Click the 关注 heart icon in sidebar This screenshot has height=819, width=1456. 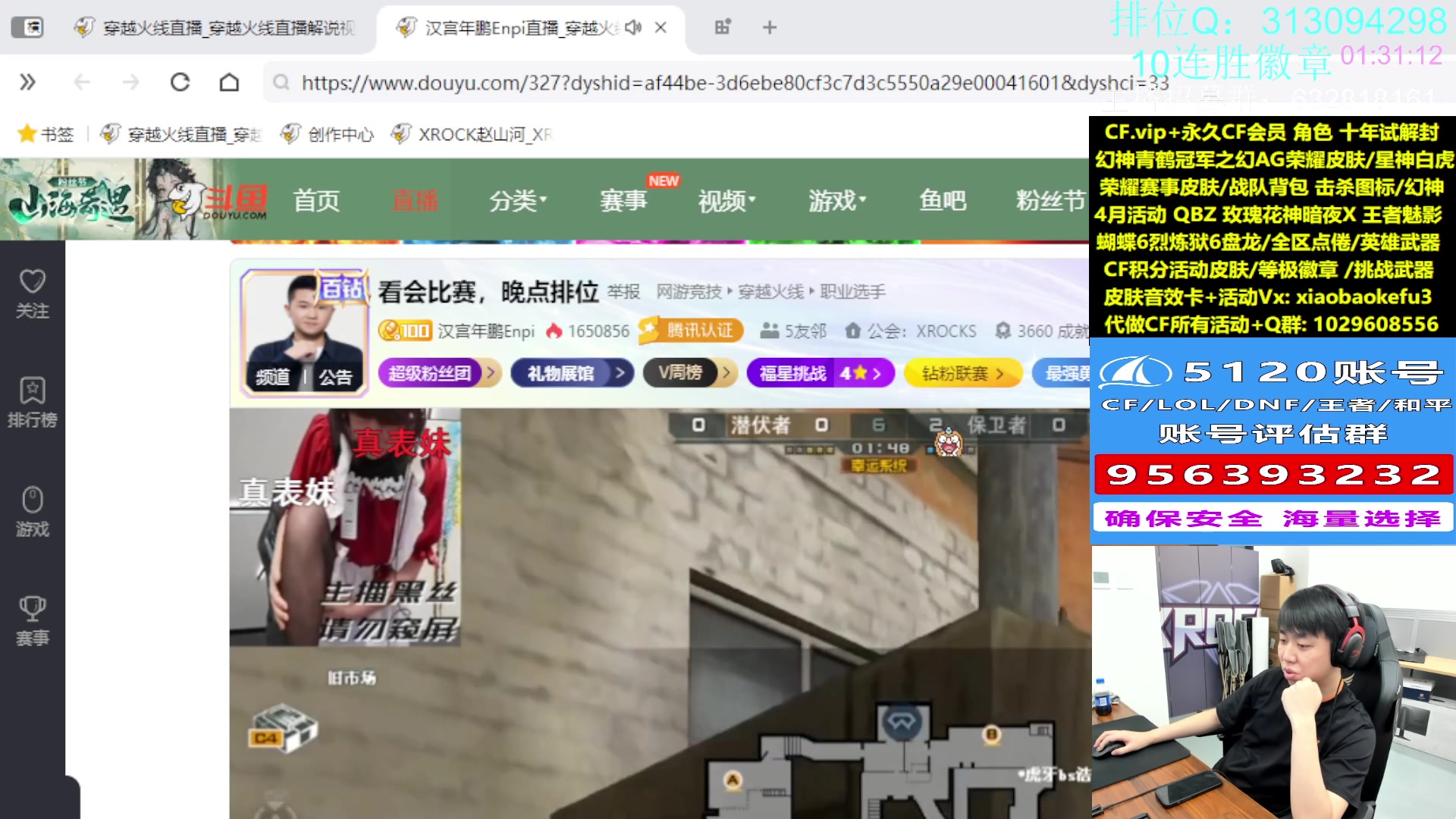pos(33,293)
